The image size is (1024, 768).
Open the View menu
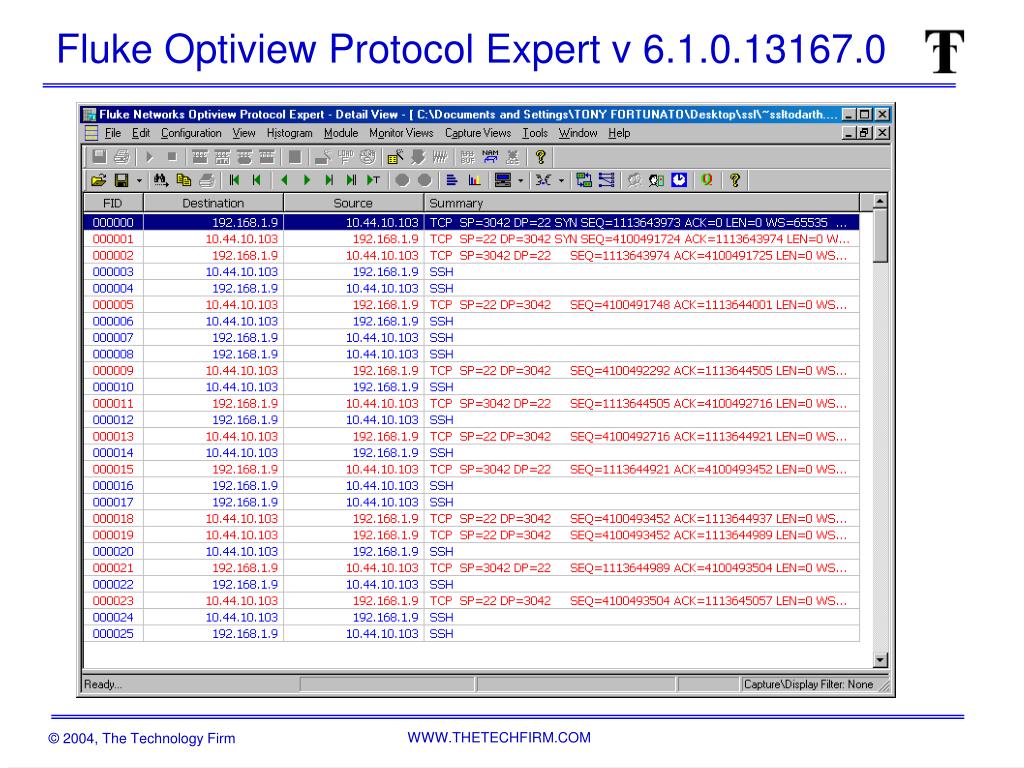click(x=244, y=133)
